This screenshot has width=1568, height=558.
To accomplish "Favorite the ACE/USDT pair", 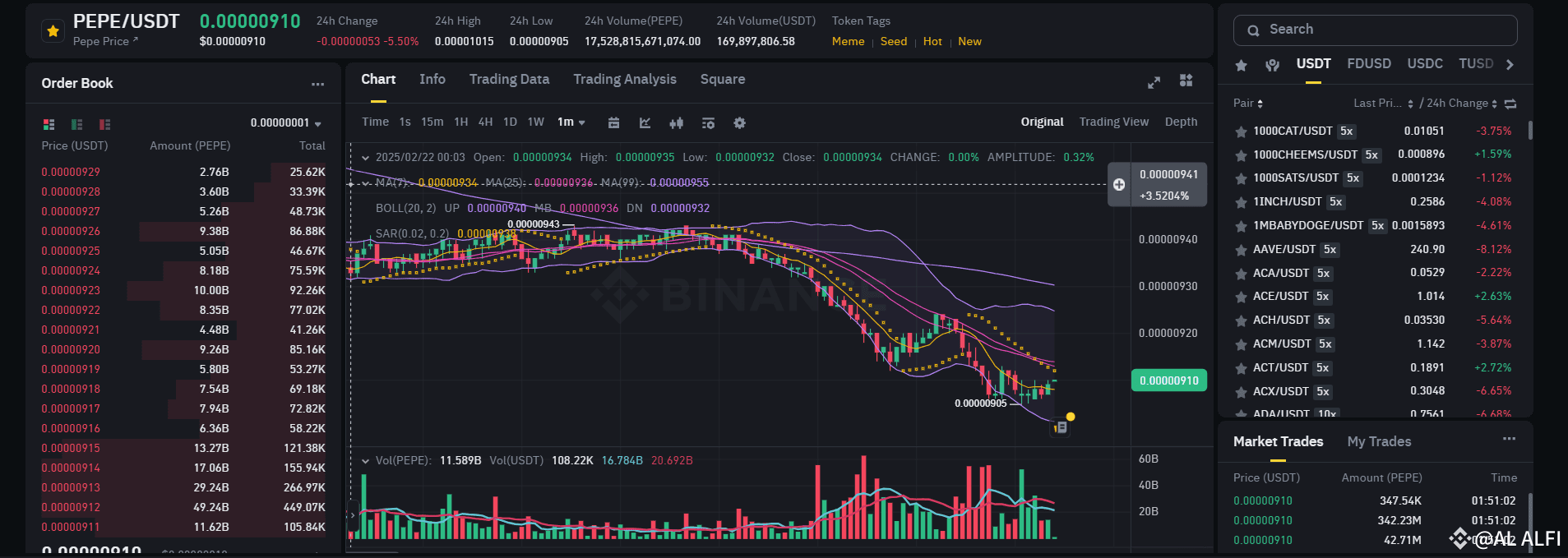I will (1241, 297).
